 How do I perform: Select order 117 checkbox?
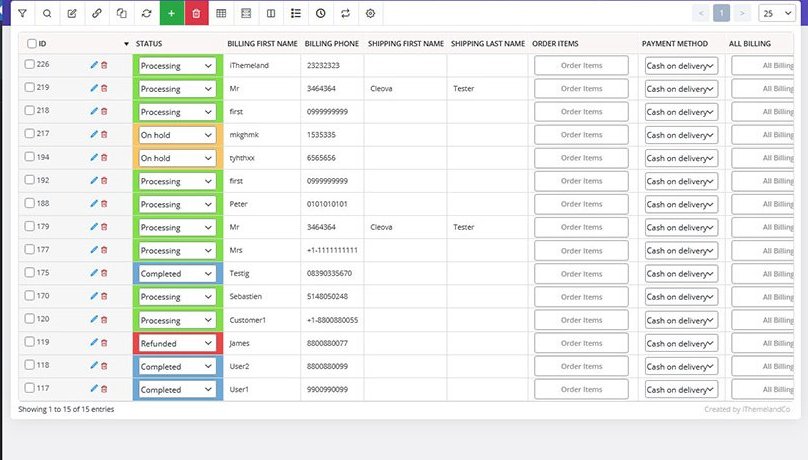pos(29,388)
